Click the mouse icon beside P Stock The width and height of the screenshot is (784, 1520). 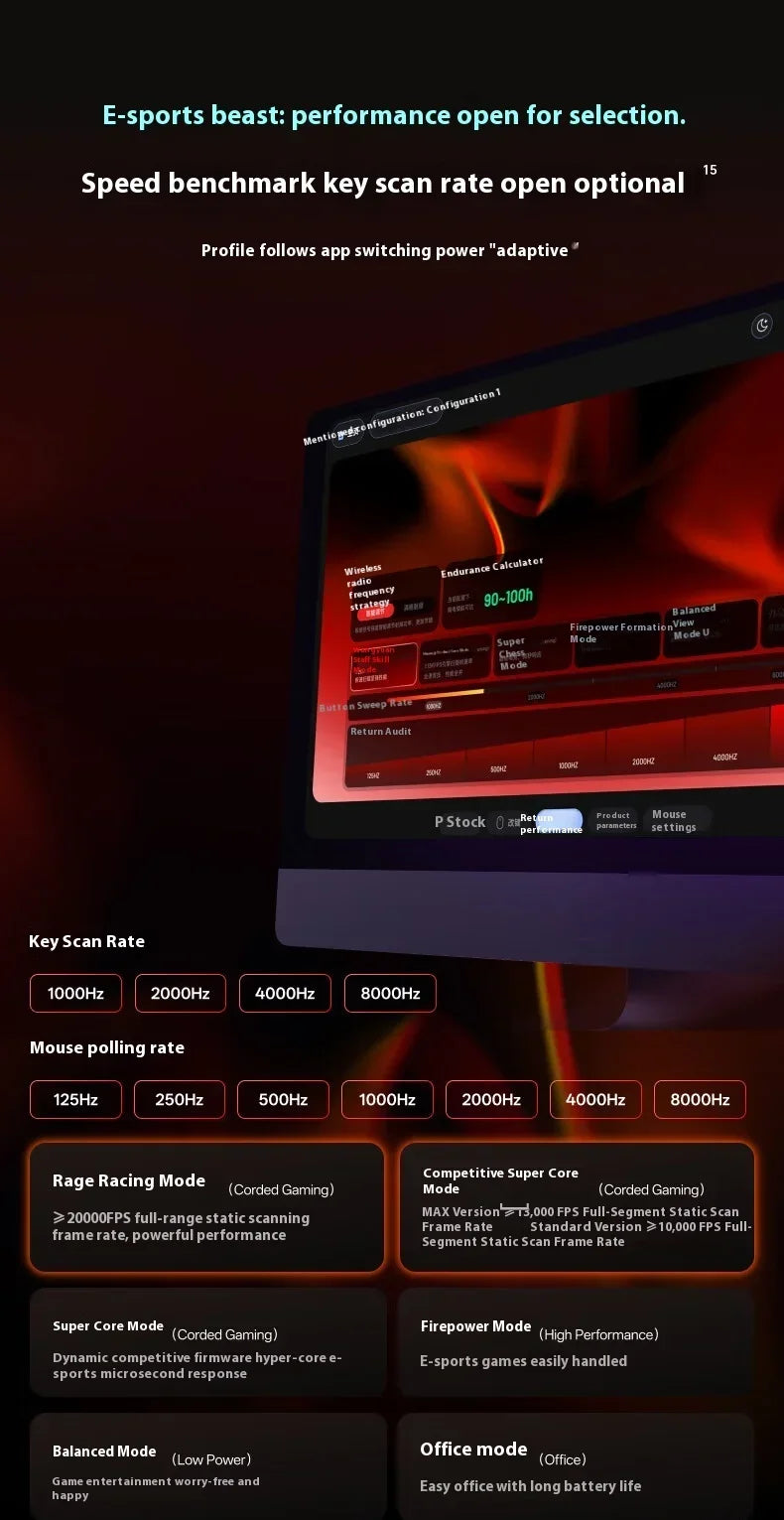500,823
